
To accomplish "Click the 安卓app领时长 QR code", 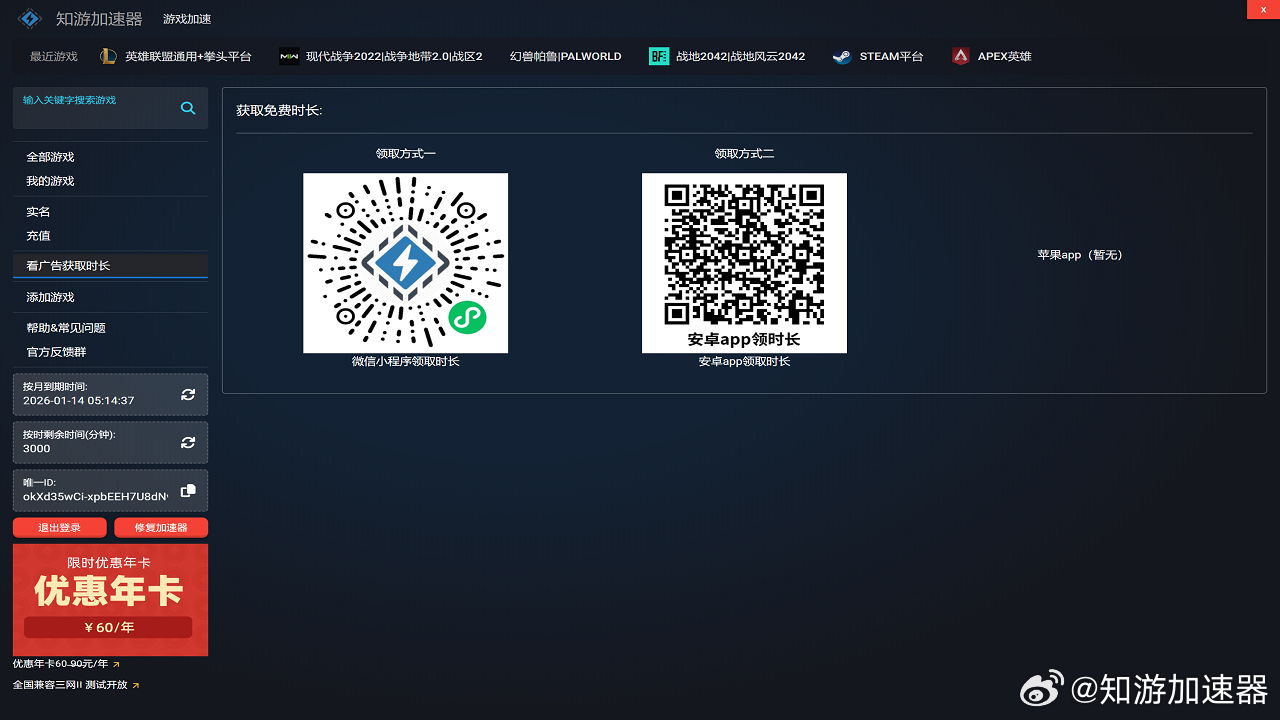I will (744, 263).
